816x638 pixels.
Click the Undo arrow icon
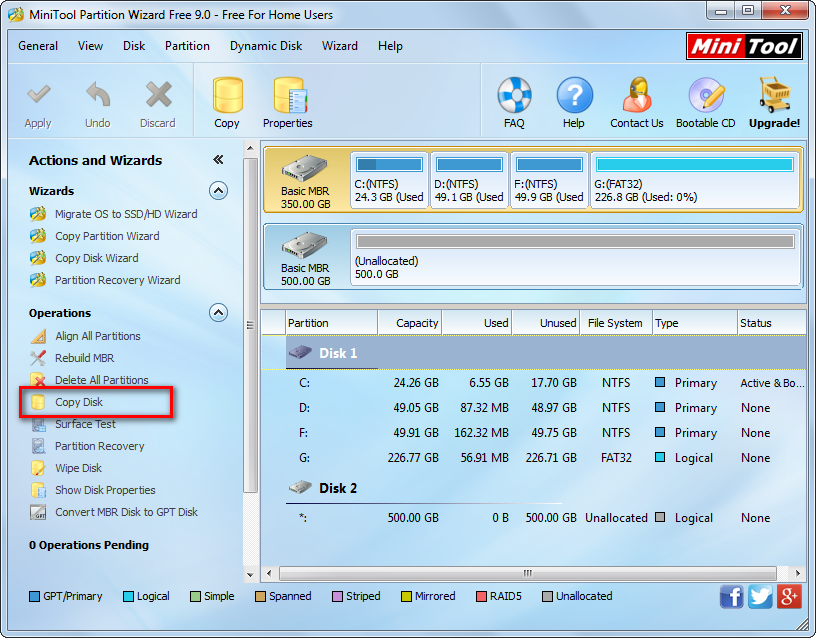pos(98,95)
